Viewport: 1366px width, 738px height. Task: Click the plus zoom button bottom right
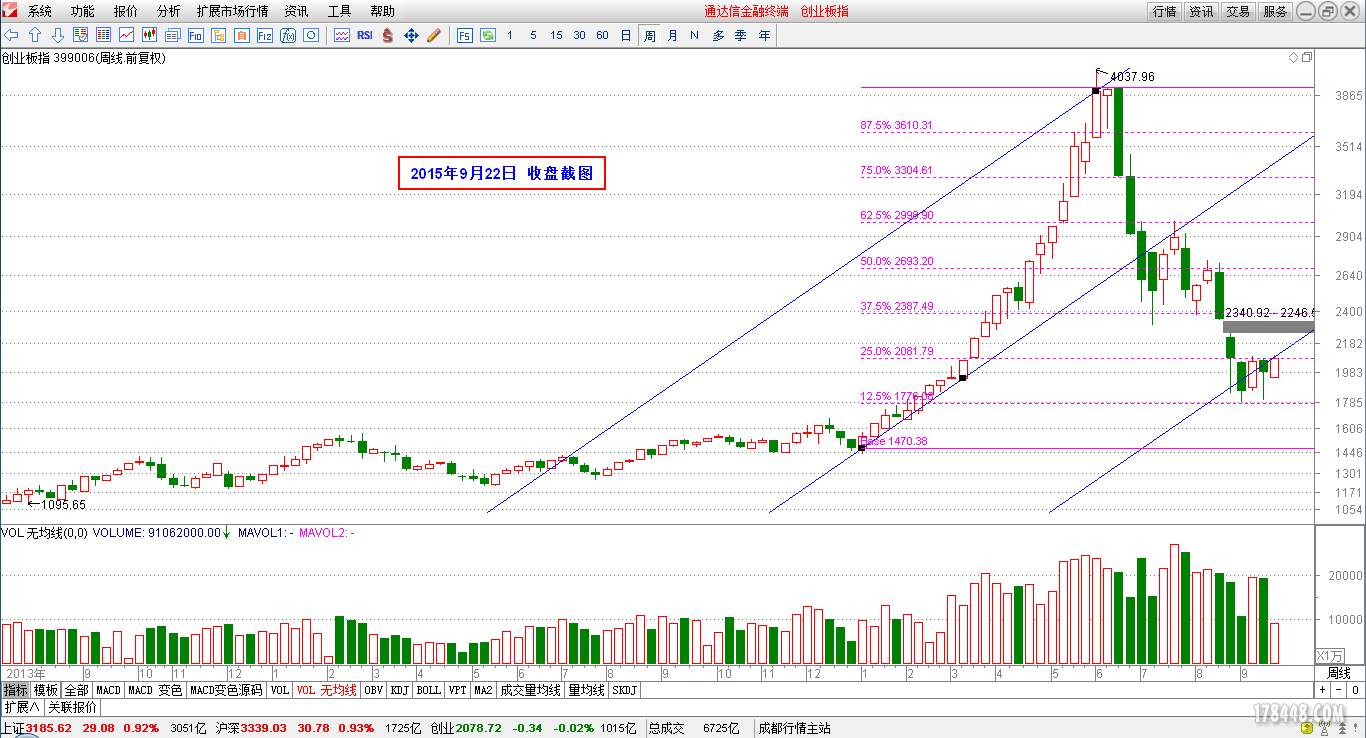coord(1322,690)
